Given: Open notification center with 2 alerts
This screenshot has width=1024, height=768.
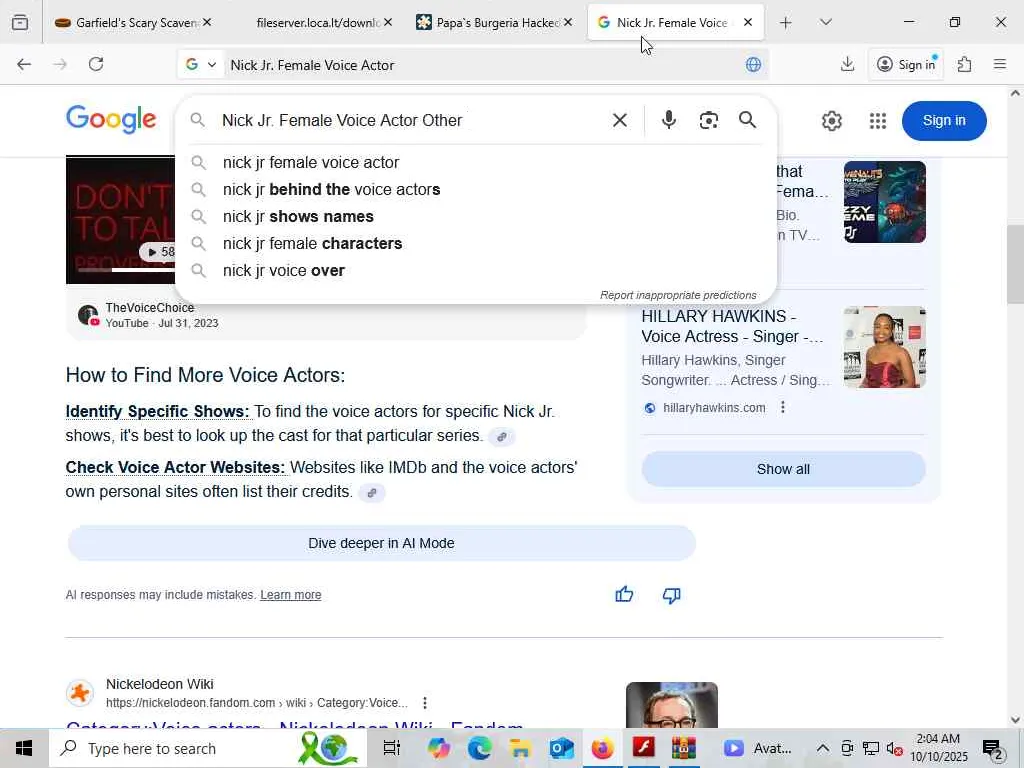Looking at the screenshot, I should click(x=993, y=748).
